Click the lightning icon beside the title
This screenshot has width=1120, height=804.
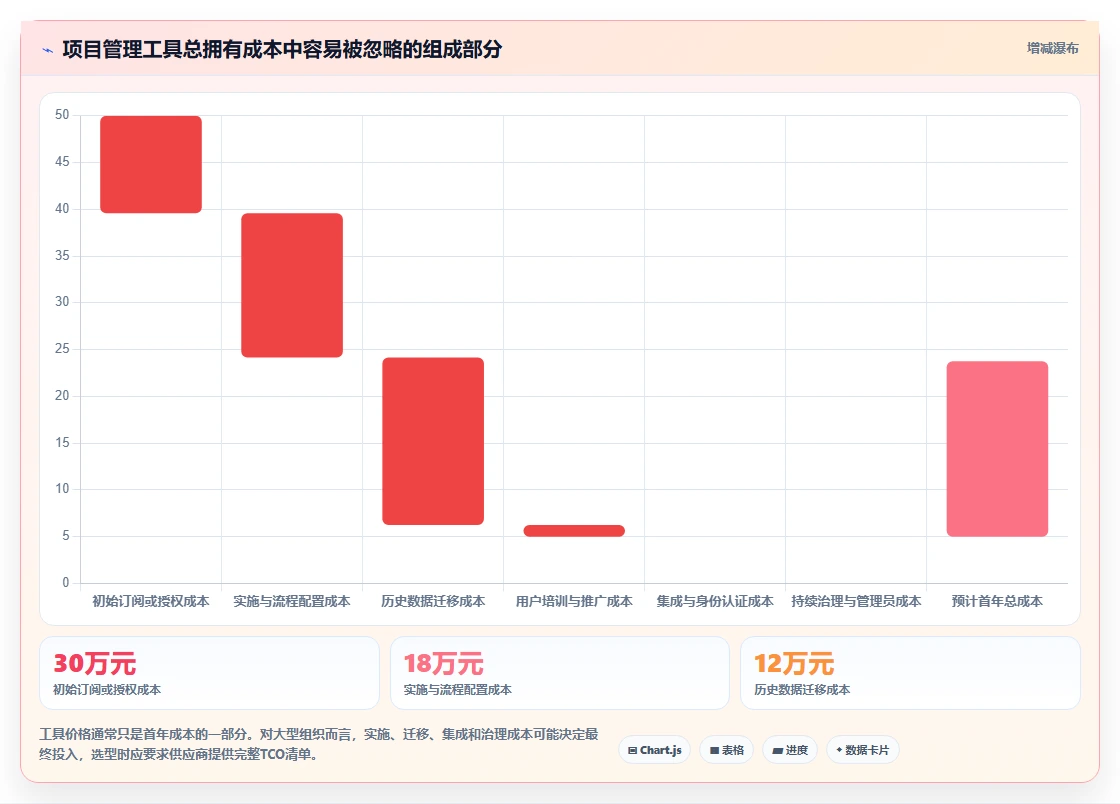(x=48, y=50)
